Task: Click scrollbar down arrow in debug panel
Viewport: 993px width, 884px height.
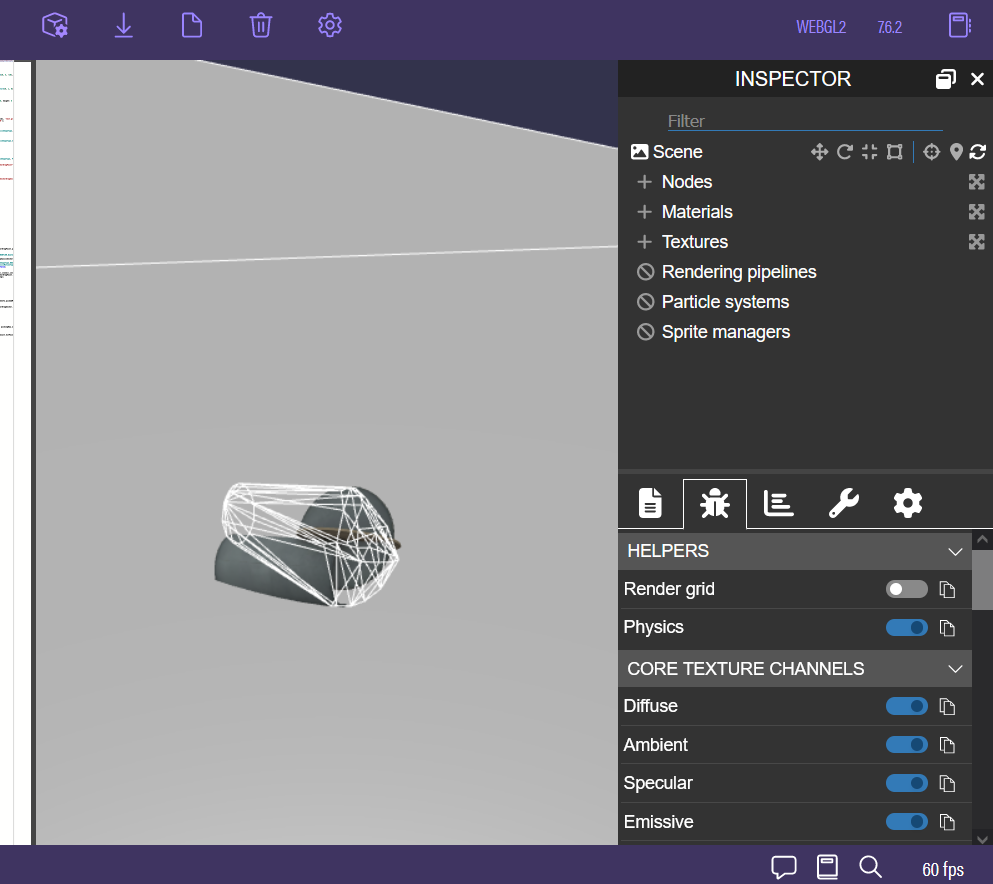Action: click(982, 840)
